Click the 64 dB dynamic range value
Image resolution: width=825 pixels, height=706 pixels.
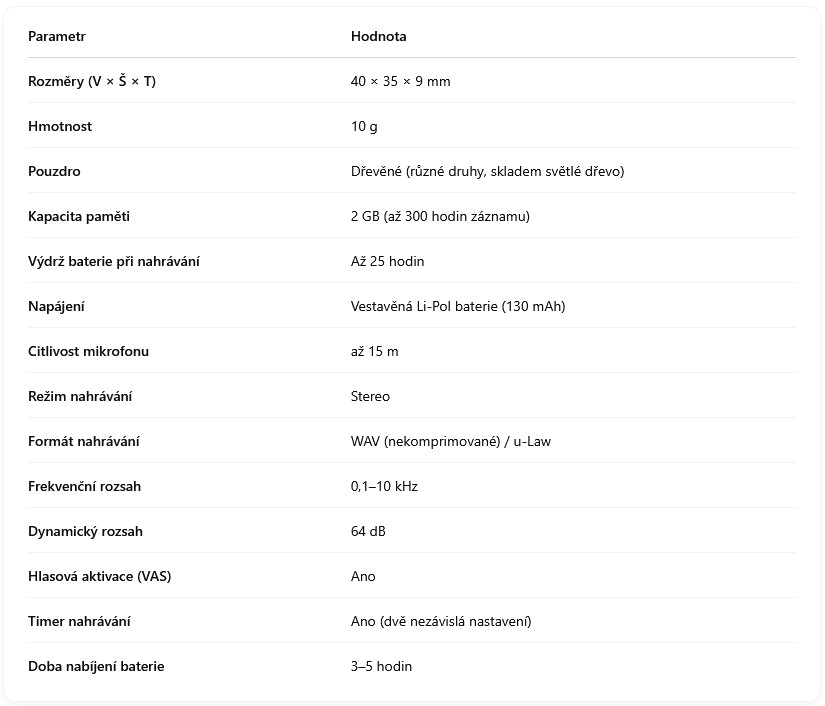point(368,532)
